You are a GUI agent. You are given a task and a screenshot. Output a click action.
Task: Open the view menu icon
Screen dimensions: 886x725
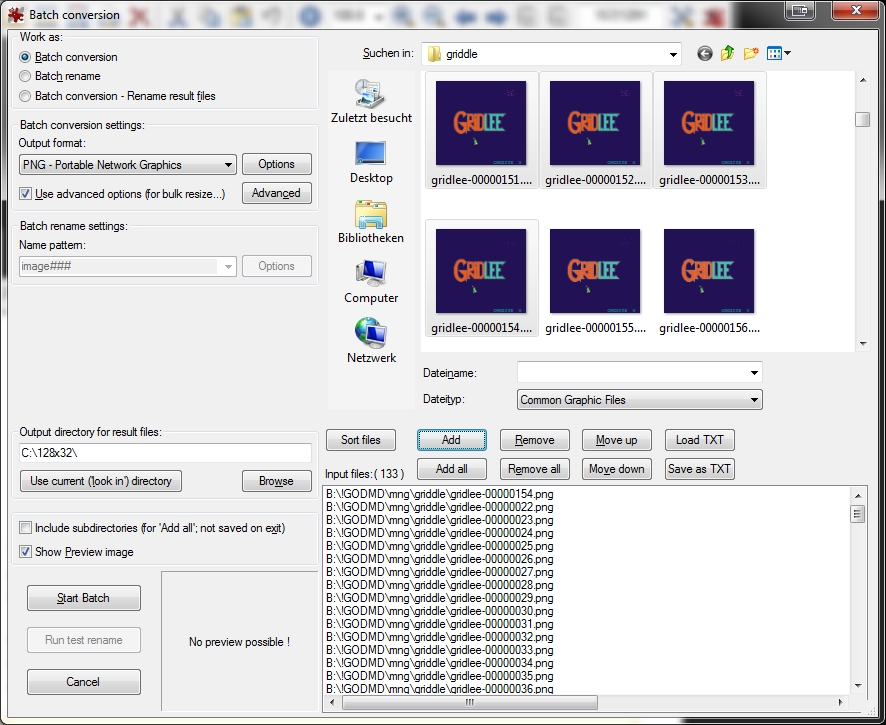point(779,54)
